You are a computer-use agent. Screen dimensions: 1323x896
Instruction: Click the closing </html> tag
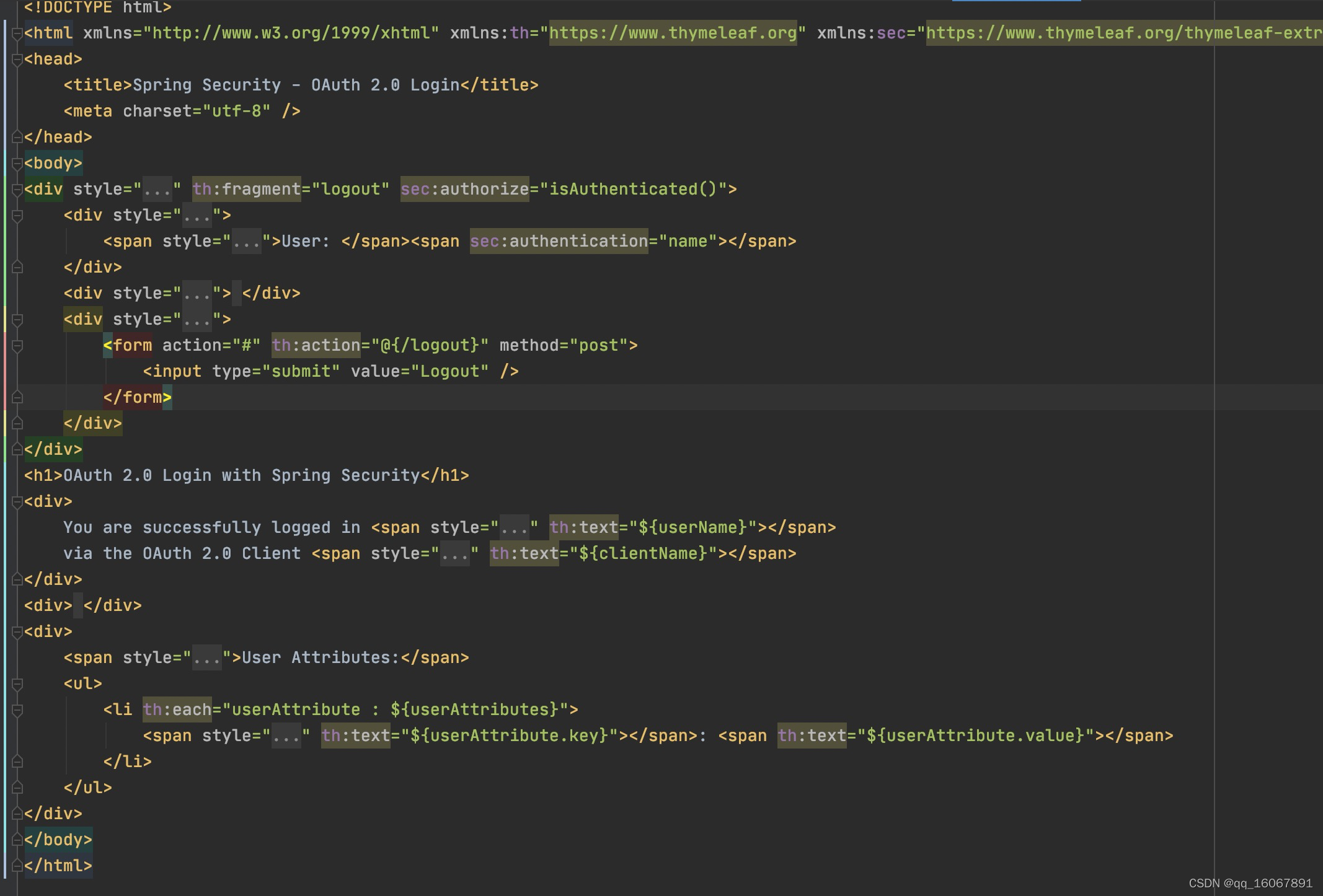click(59, 866)
